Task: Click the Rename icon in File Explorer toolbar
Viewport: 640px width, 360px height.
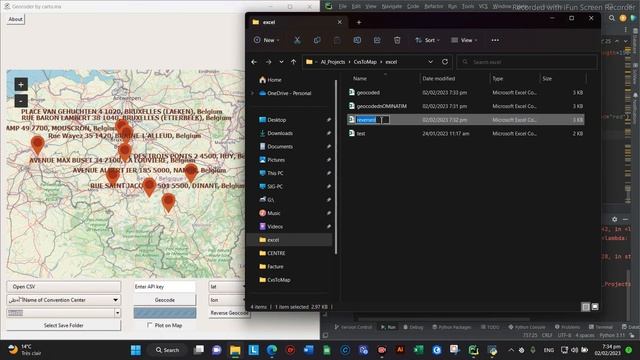Action: click(357, 40)
